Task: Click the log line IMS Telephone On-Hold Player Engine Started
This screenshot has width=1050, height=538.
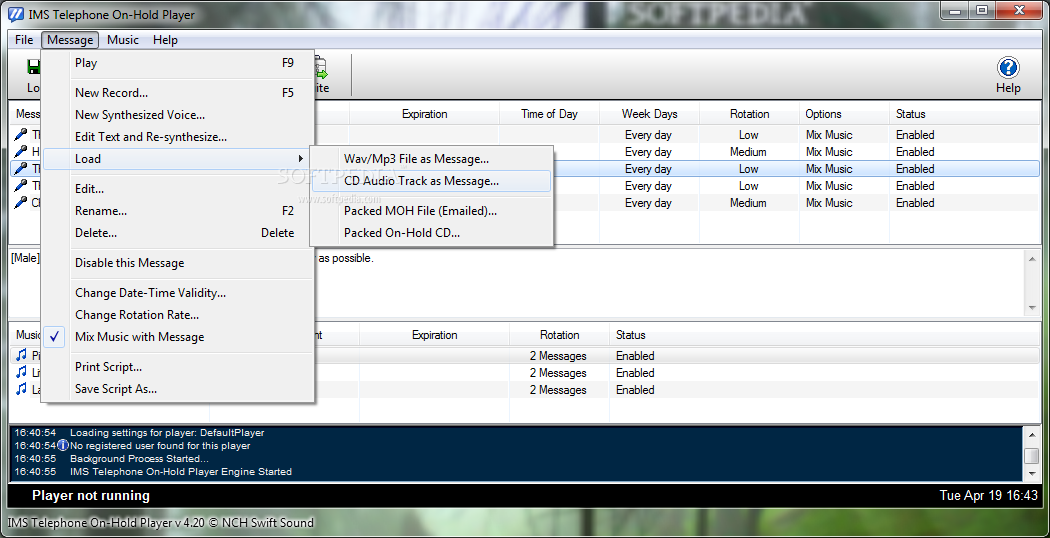Action: click(x=181, y=472)
